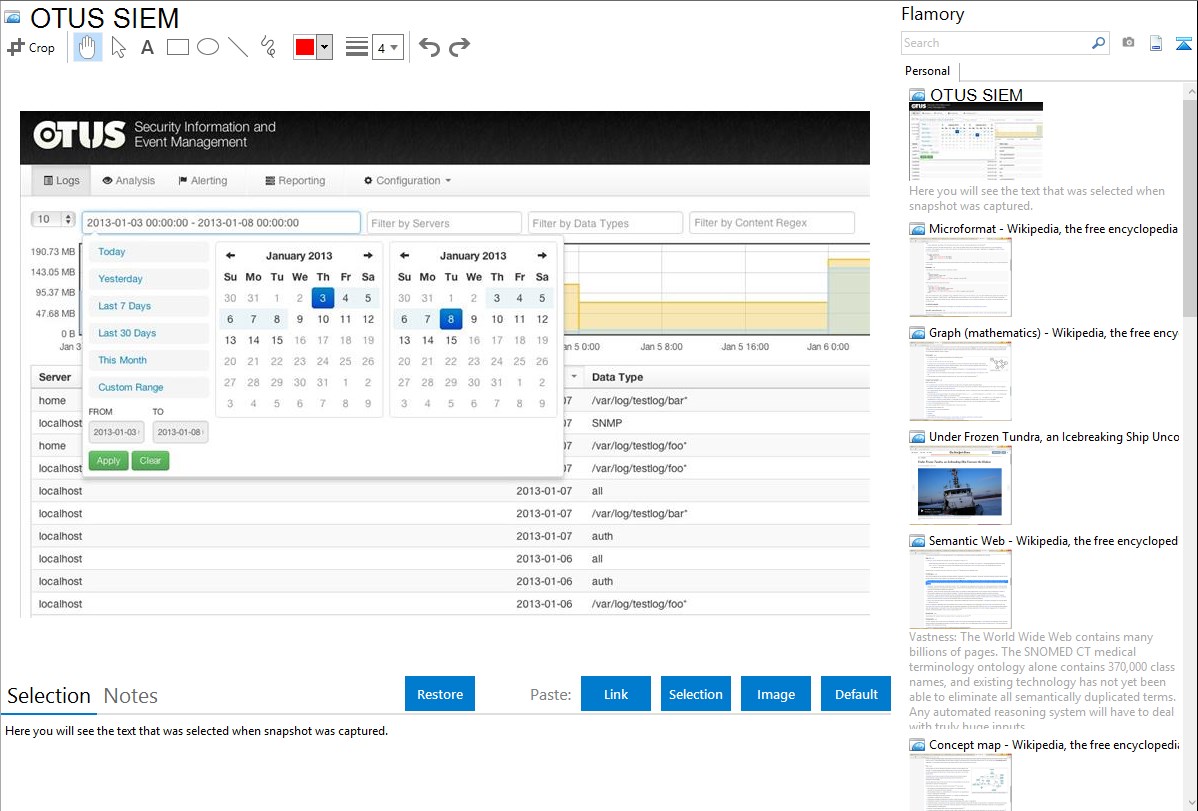
Task: Choose the arrow pointer tool
Action: click(118, 47)
